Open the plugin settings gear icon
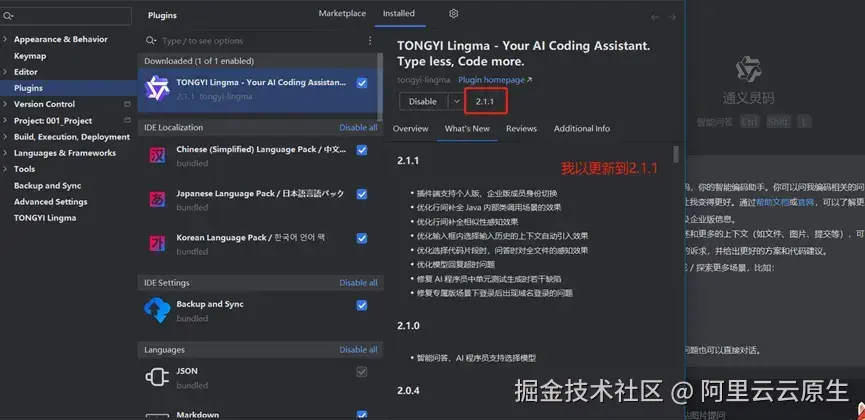The image size is (865, 420). click(x=453, y=14)
